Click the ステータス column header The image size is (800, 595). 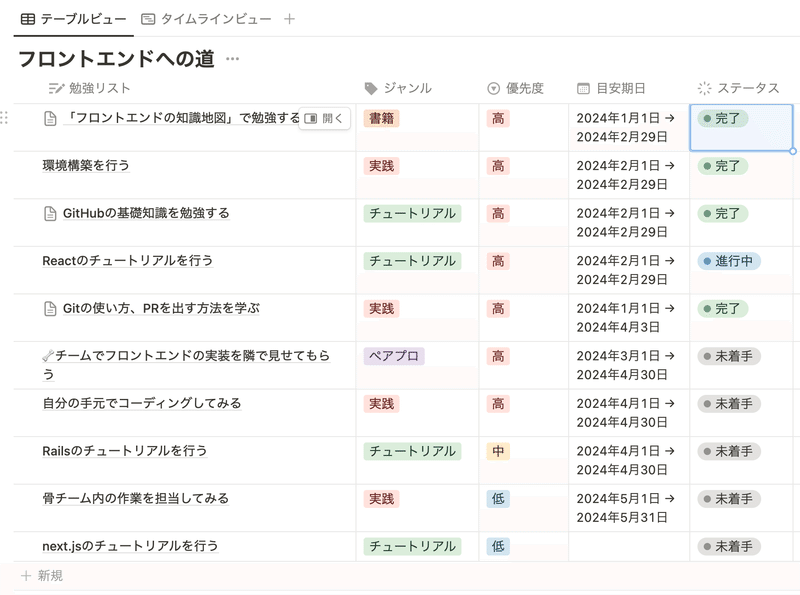click(x=739, y=88)
